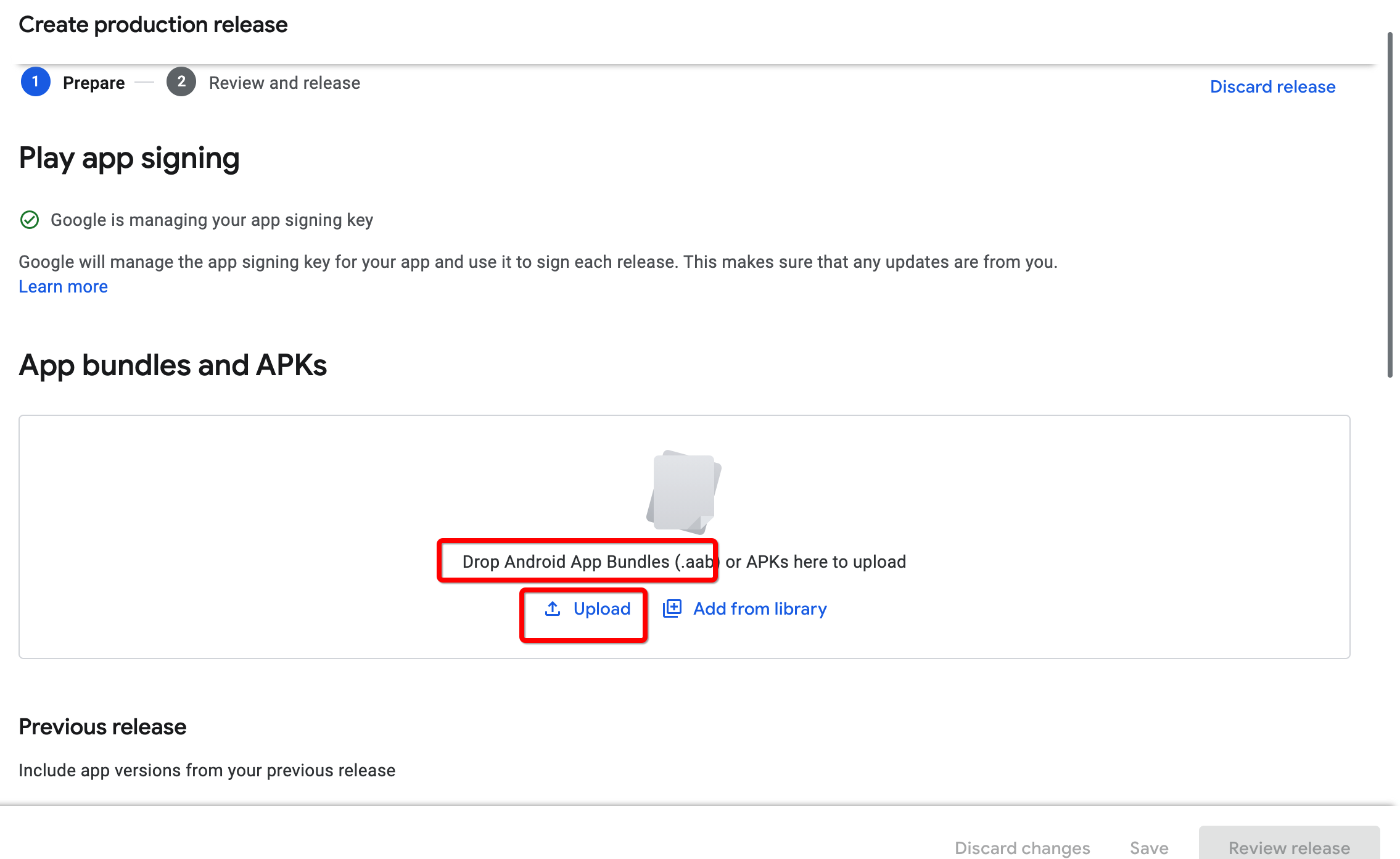Screen dimensions: 1400x859
Task: Click the Add from library icon
Action: coord(672,609)
